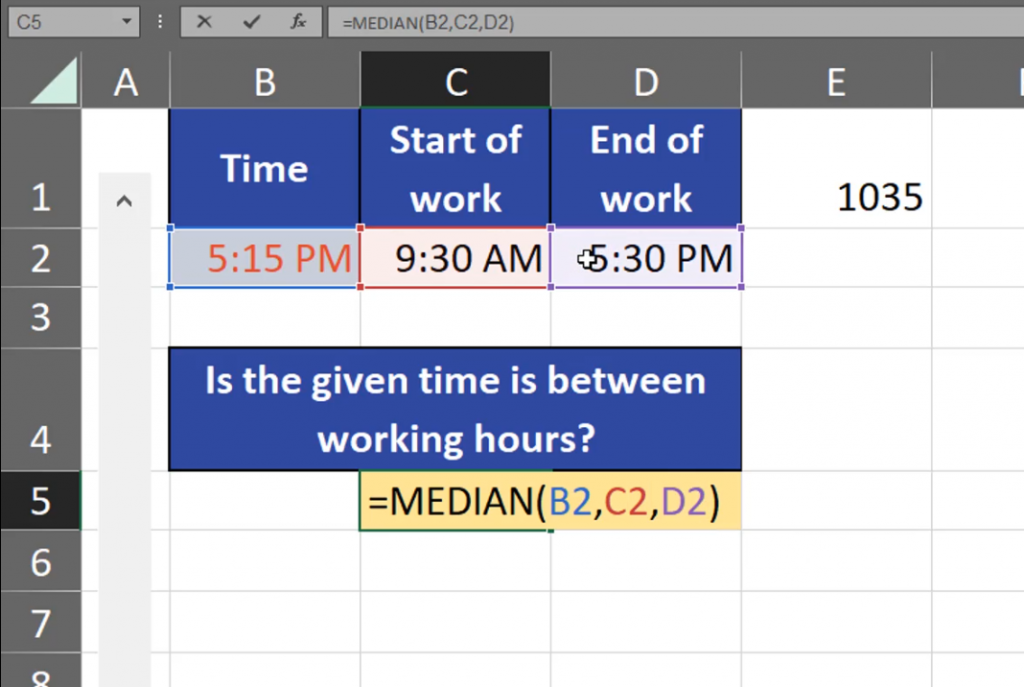Select column B header
Screen dimensions: 1024x687
265,82
